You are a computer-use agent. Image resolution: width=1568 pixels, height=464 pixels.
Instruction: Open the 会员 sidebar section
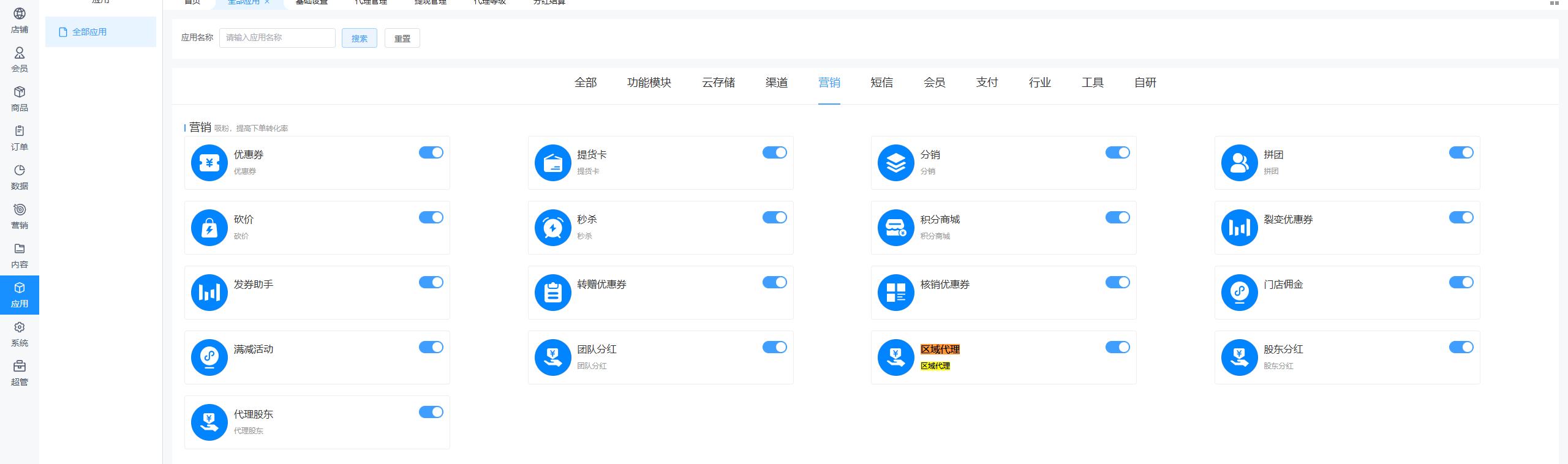20,60
